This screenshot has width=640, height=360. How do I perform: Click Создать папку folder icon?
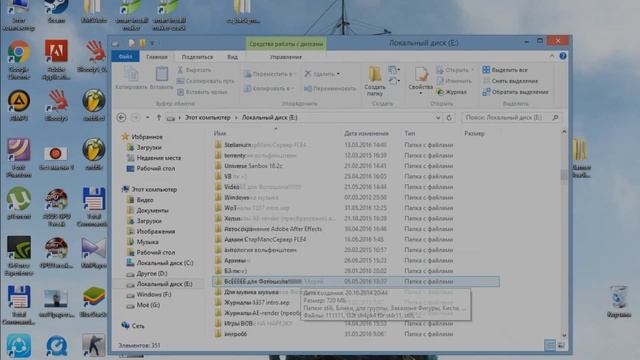[375, 81]
